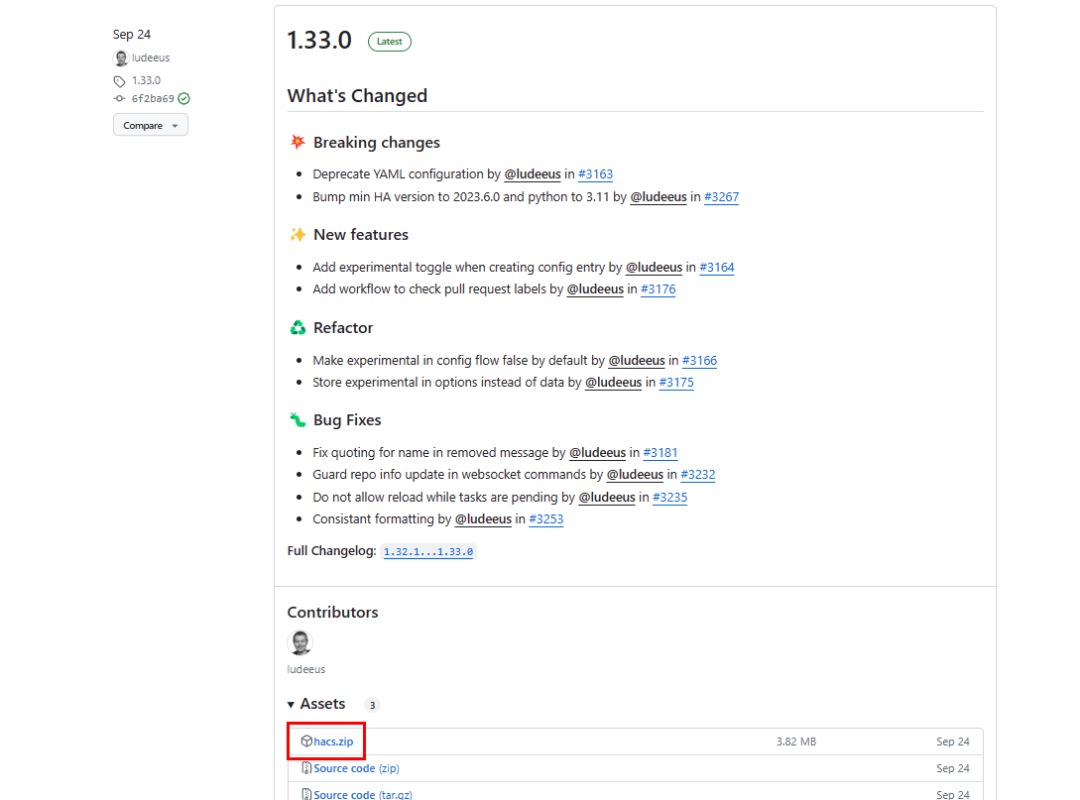Click the small ludeeus avatar in sidebar
This screenshot has height=800, width=1080.
[121, 58]
